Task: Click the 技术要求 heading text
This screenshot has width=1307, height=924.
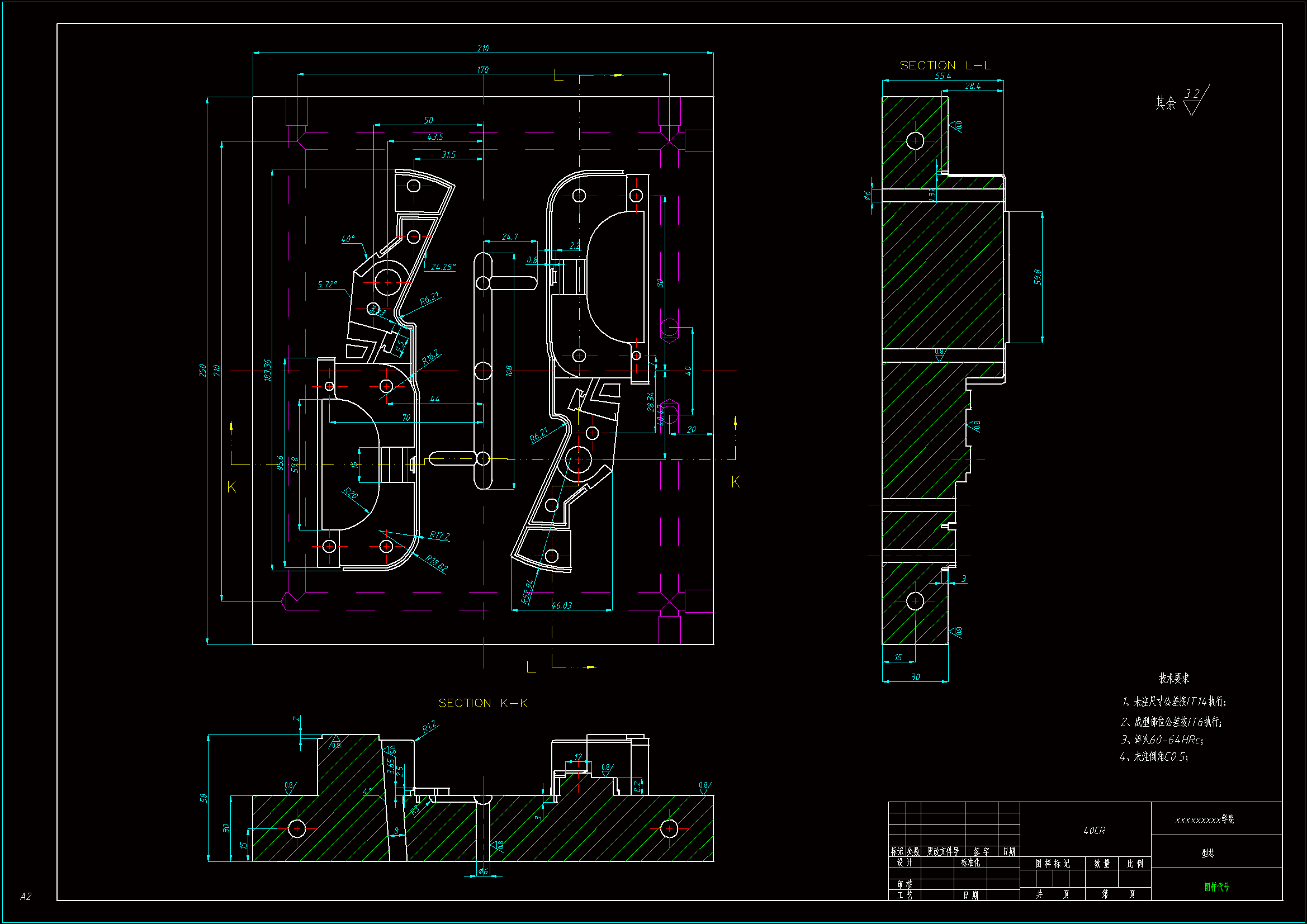Action: [1174, 678]
